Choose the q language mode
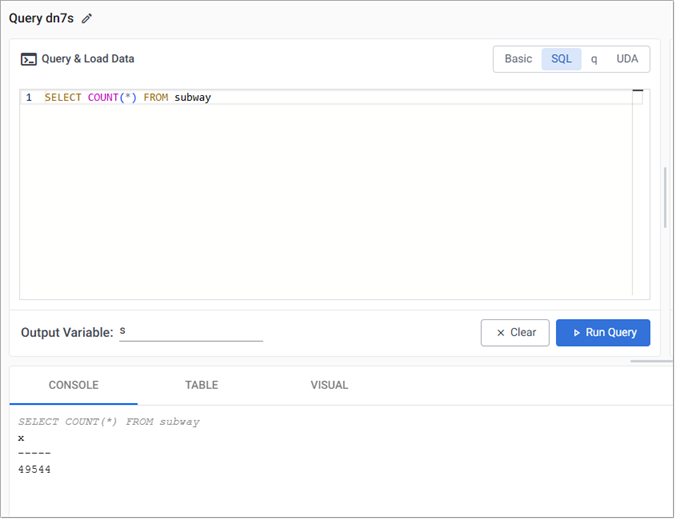676x520 pixels. click(594, 59)
